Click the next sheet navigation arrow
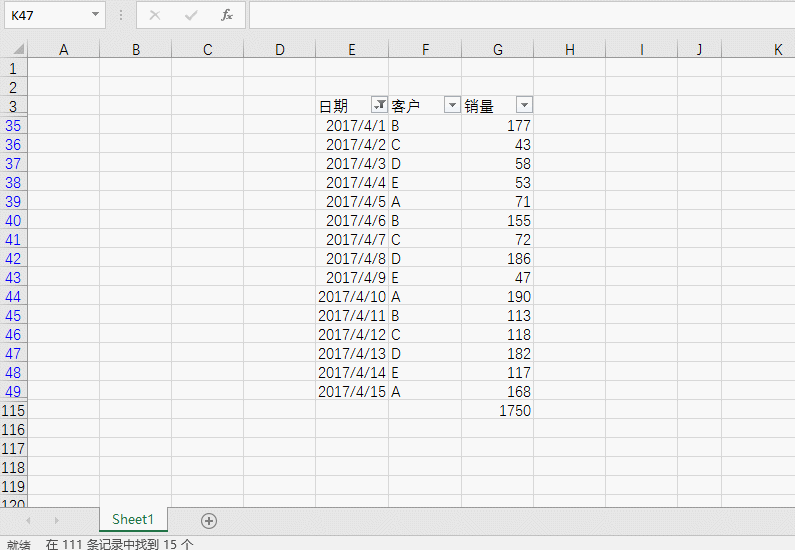Screen dimensions: 795x550 coord(56,521)
